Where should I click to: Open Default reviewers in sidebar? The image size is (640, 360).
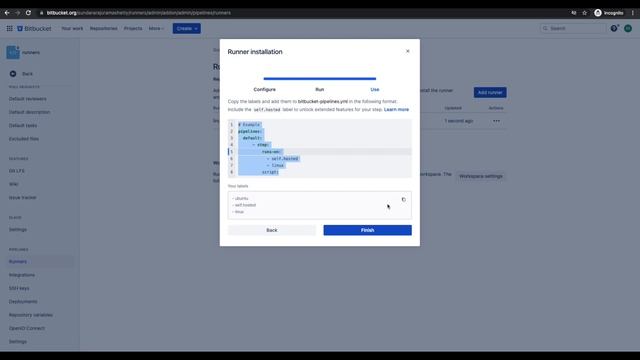point(28,99)
